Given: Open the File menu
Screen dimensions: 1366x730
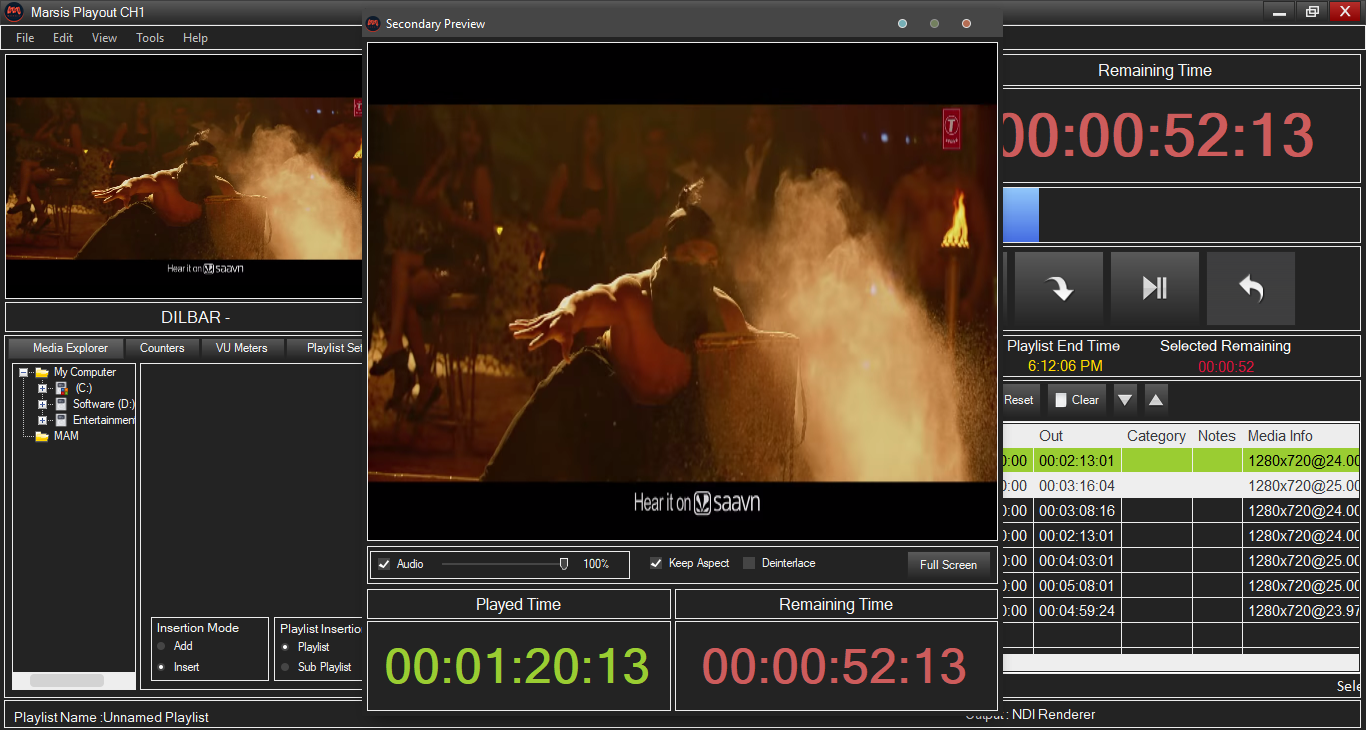Looking at the screenshot, I should [x=25, y=38].
